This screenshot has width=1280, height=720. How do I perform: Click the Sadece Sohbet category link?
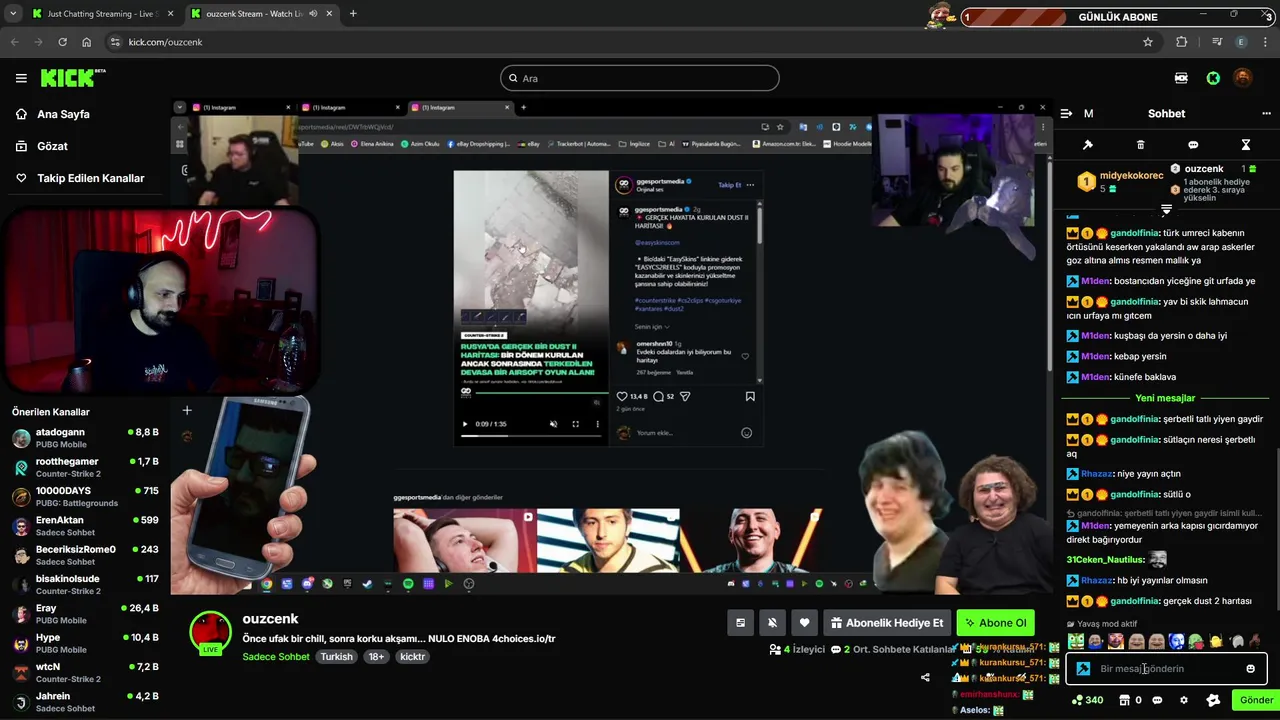pyautogui.click(x=276, y=657)
